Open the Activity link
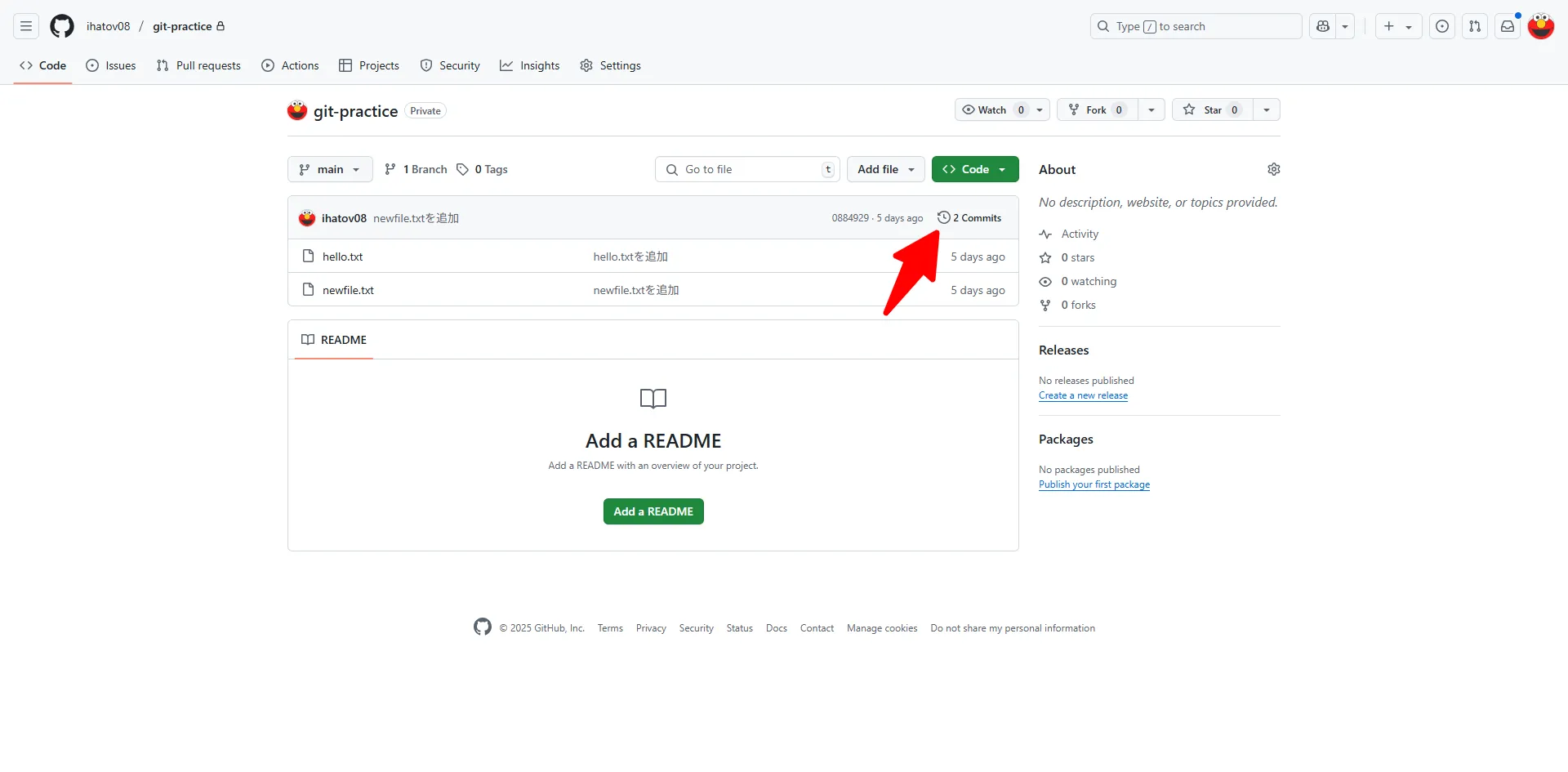 point(1080,234)
